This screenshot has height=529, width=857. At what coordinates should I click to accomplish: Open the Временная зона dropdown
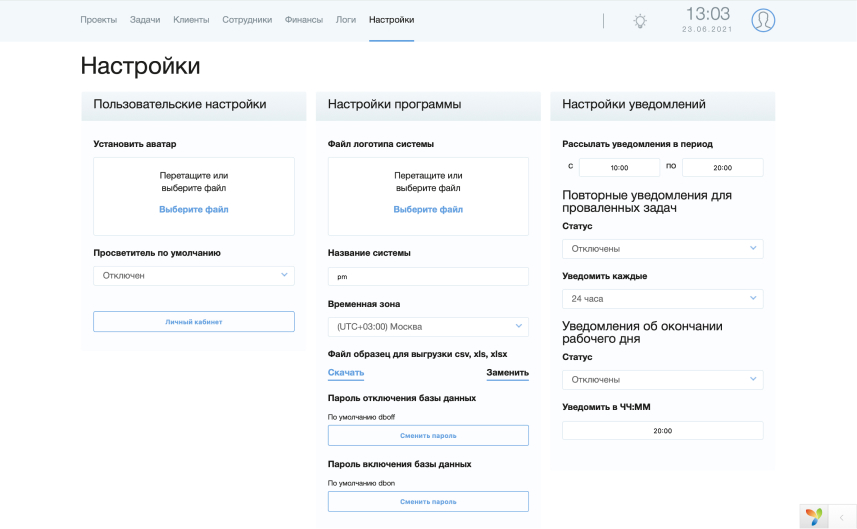pos(428,327)
